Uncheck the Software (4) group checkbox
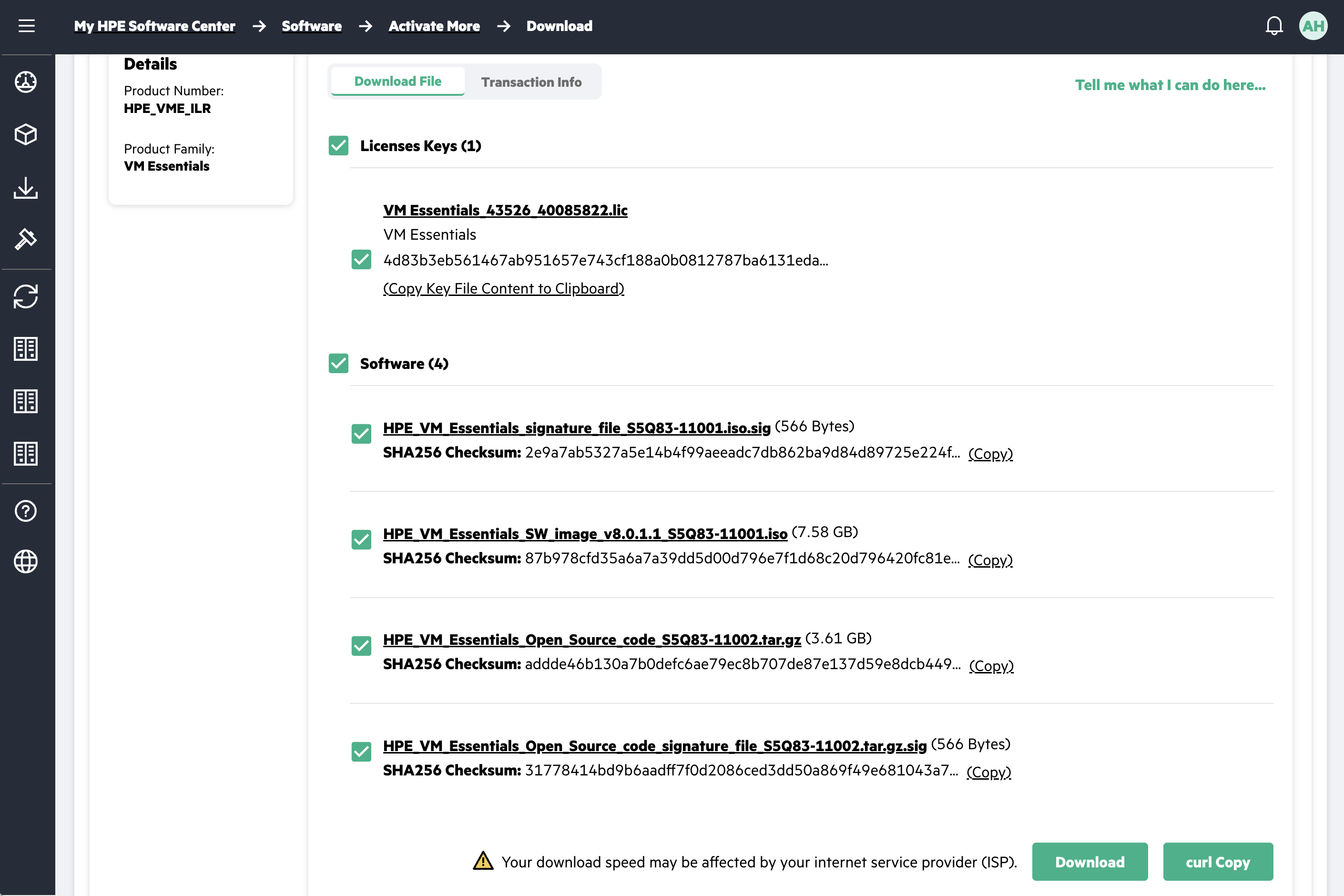The width and height of the screenshot is (1344, 896). [338, 364]
